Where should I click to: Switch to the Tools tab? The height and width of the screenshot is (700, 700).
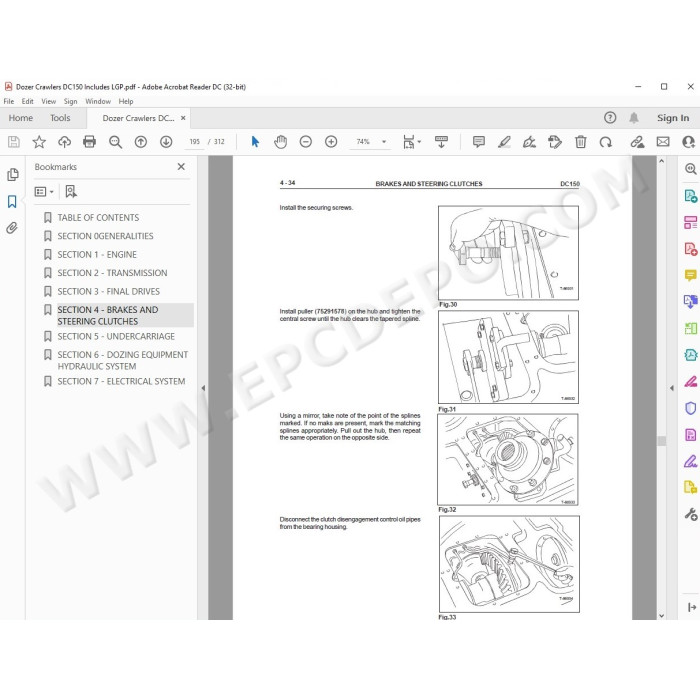coord(60,118)
